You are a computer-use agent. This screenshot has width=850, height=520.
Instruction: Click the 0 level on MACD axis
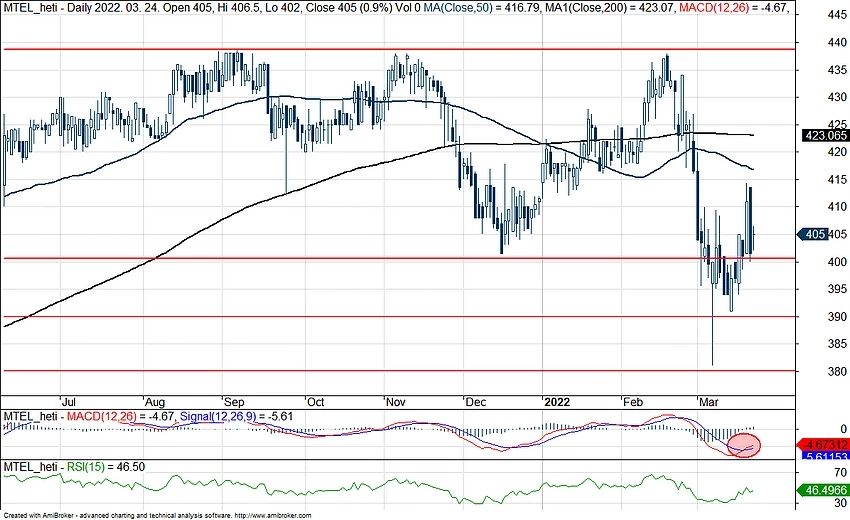click(843, 429)
